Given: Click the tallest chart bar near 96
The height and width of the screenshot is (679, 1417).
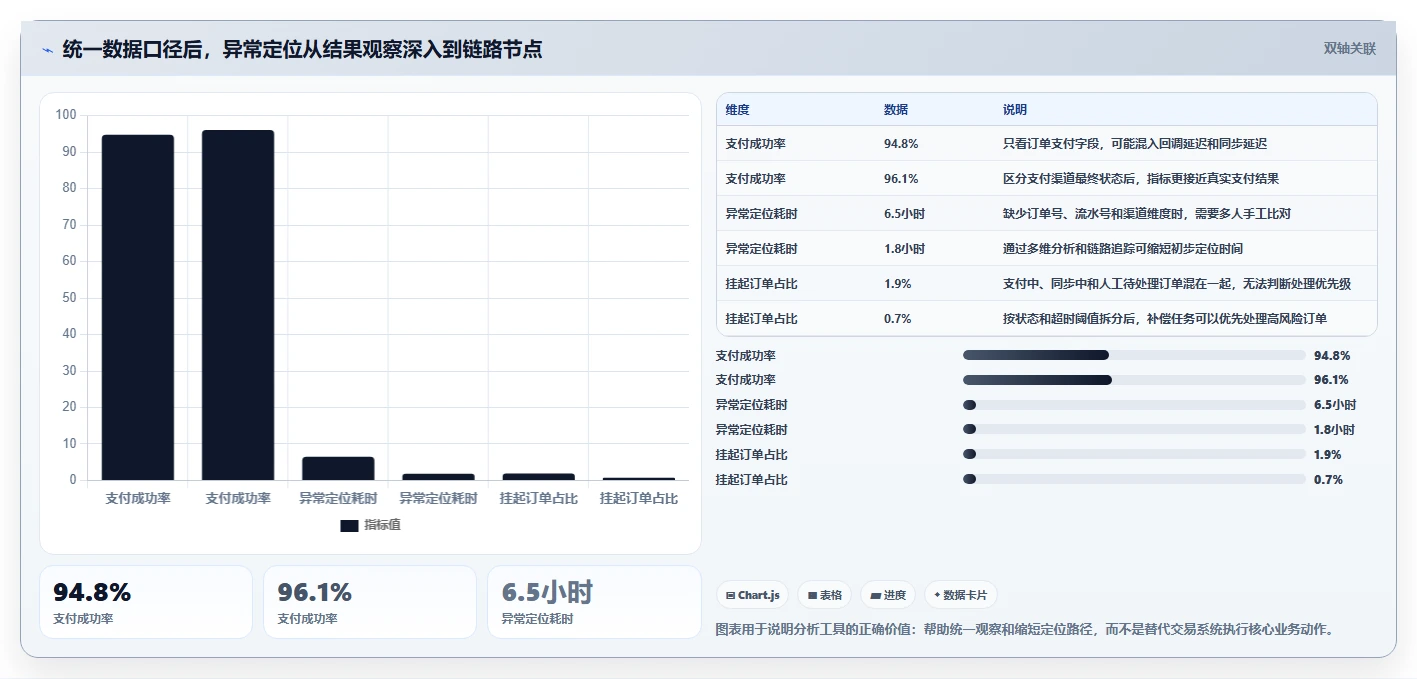Looking at the screenshot, I should click(238, 305).
